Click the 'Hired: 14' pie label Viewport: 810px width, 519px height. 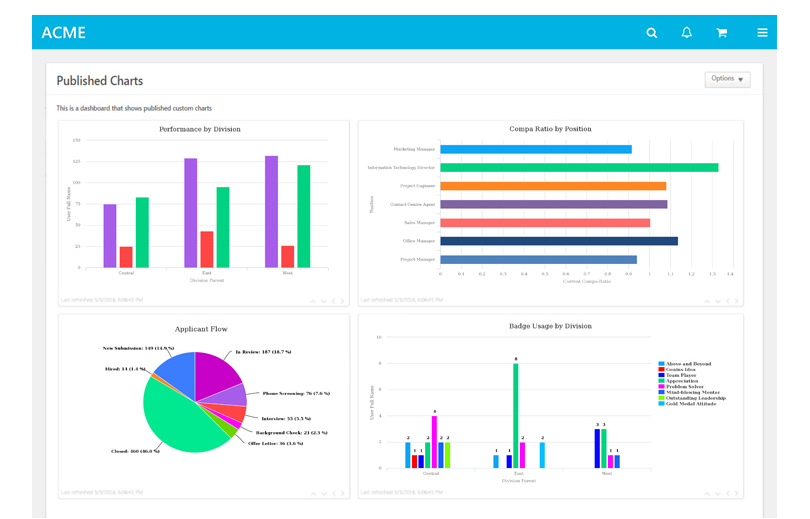(x=125, y=369)
